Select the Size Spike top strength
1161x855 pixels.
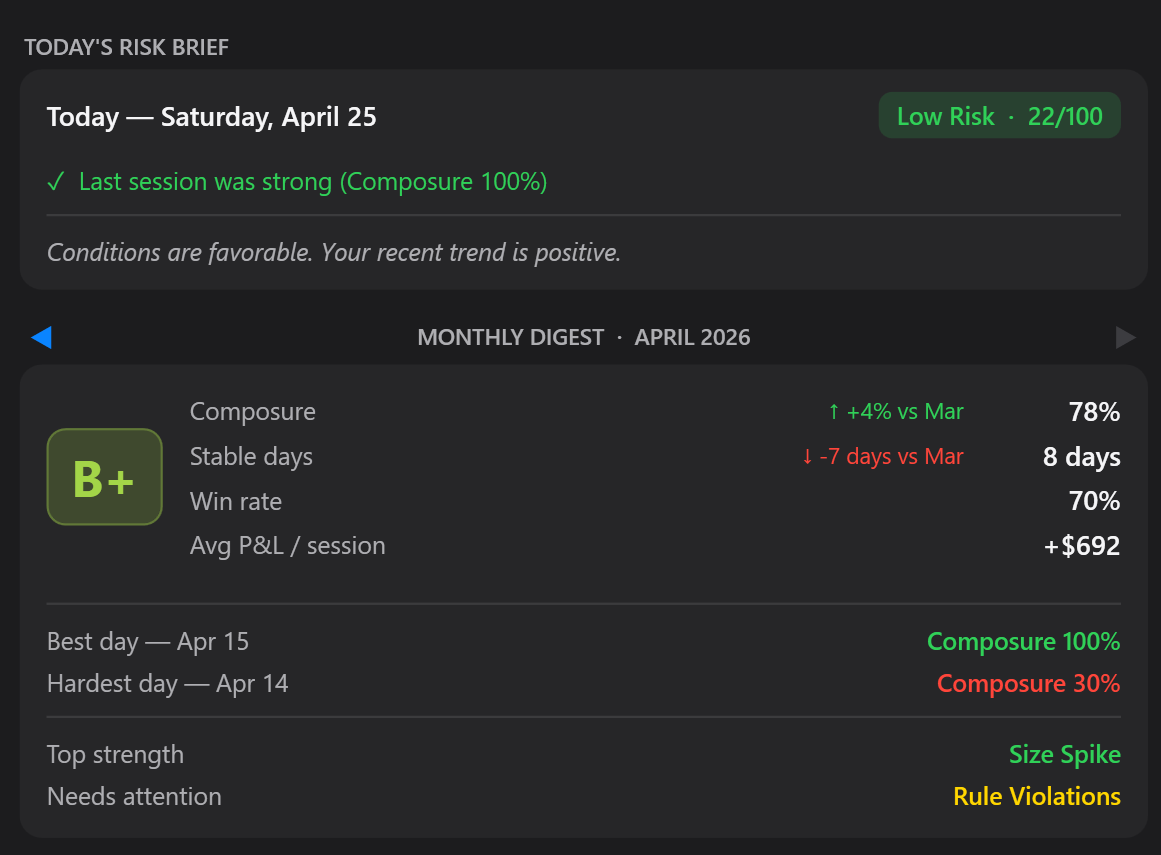point(1064,754)
